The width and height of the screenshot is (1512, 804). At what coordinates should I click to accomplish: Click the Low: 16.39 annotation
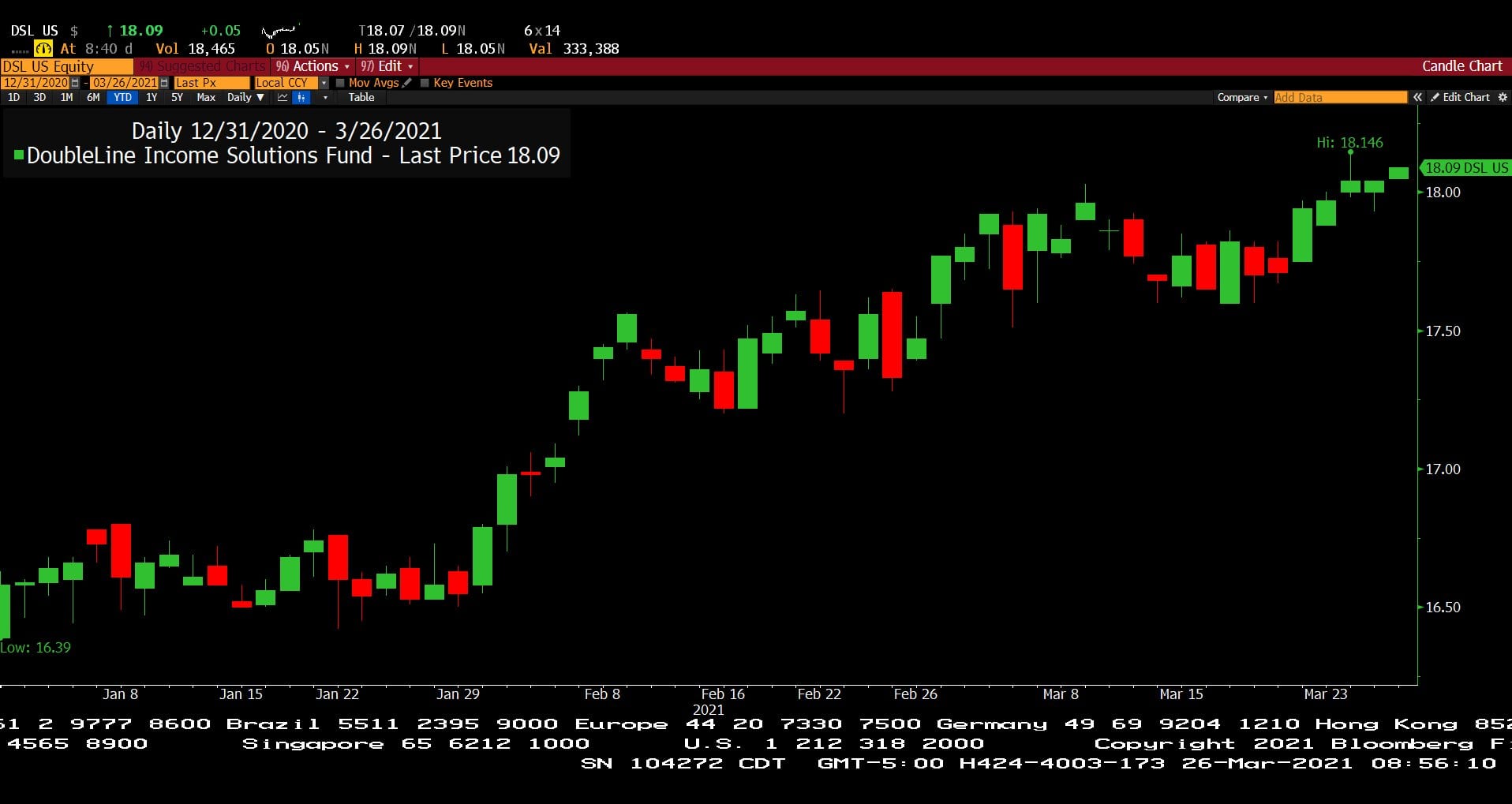pos(36,648)
